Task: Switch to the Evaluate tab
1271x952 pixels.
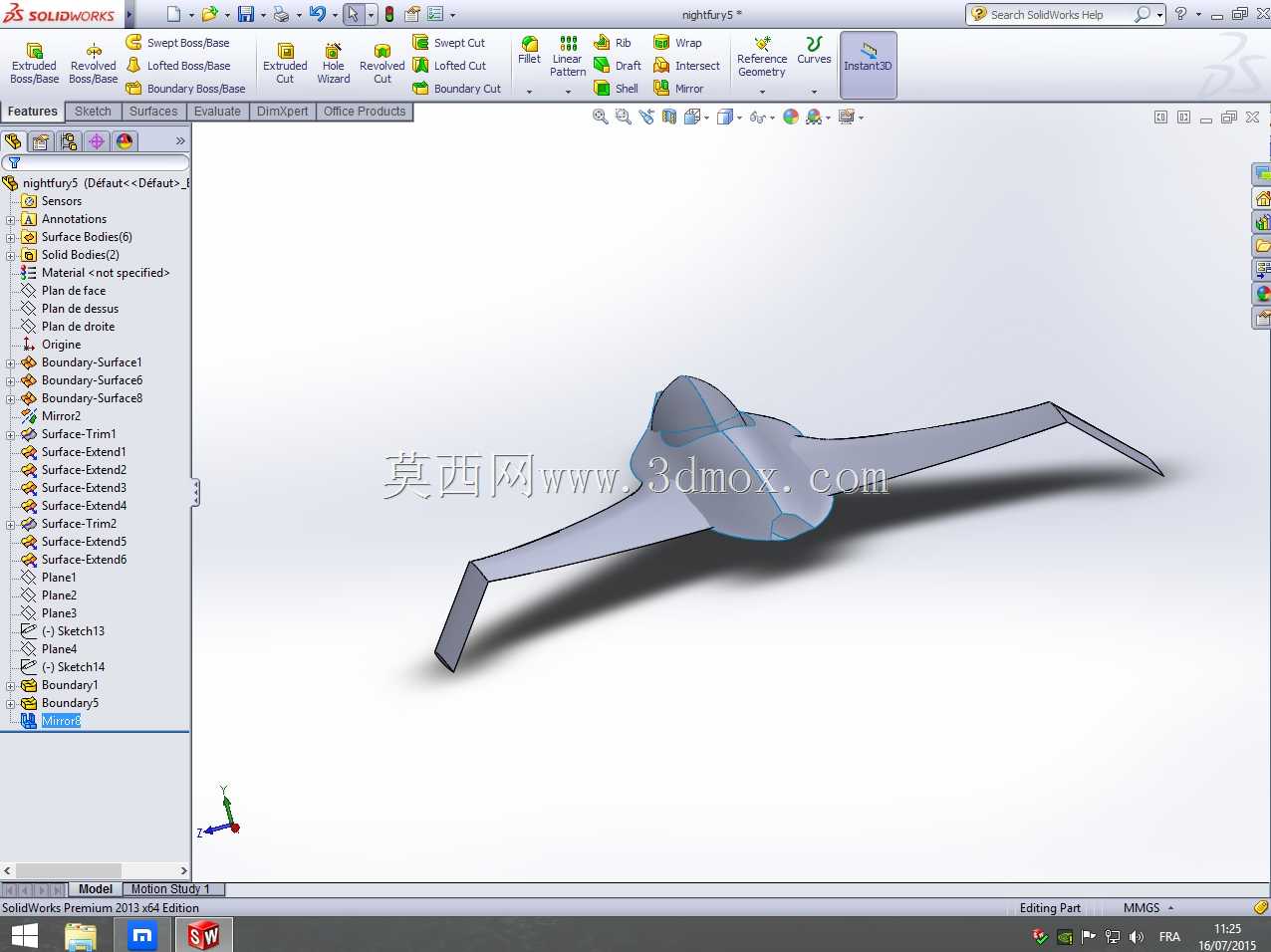Action: (x=217, y=112)
